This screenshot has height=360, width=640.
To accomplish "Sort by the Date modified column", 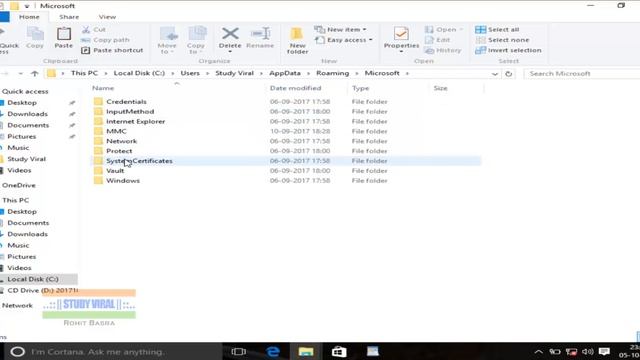I will (x=296, y=88).
